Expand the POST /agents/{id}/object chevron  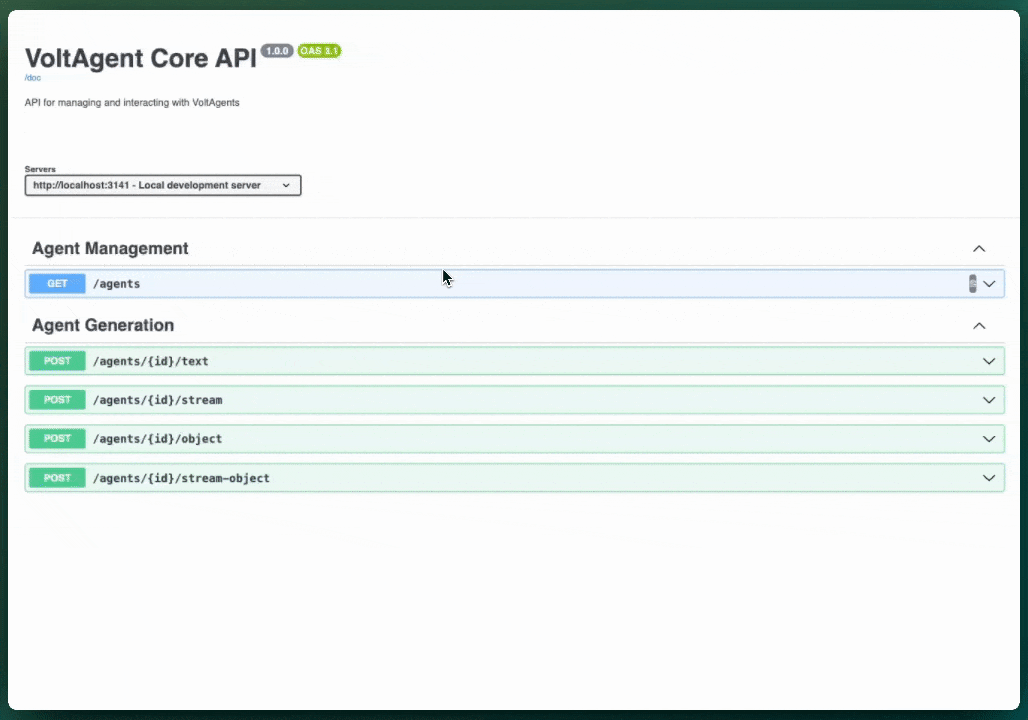pyautogui.click(x=989, y=439)
